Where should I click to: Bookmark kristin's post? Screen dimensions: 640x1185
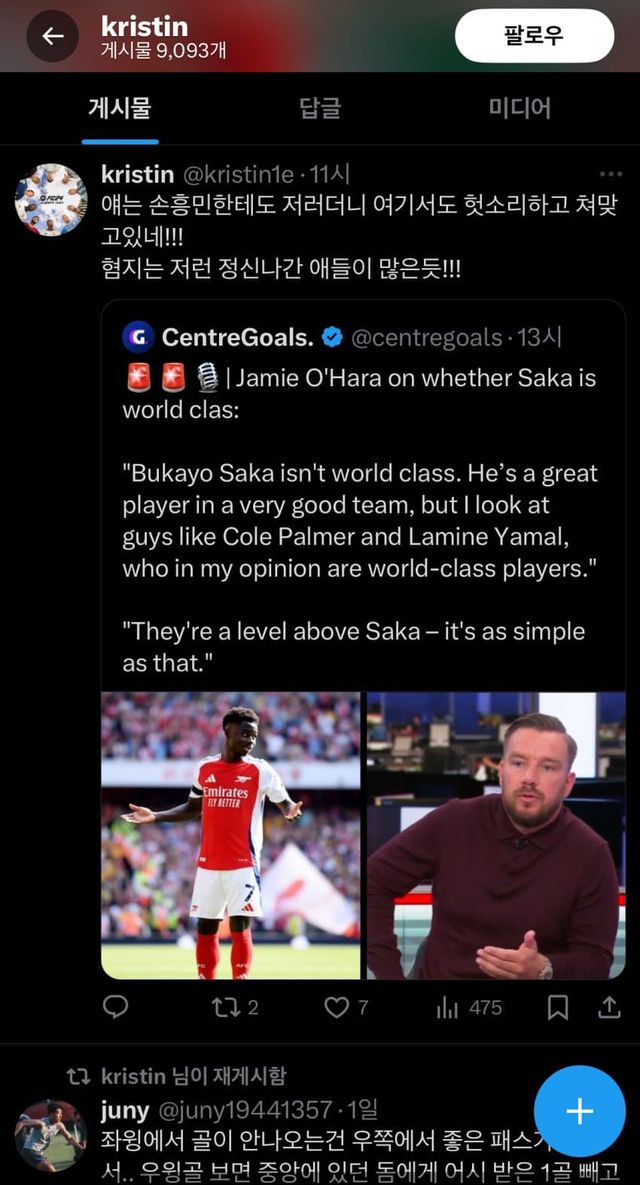tap(559, 1007)
